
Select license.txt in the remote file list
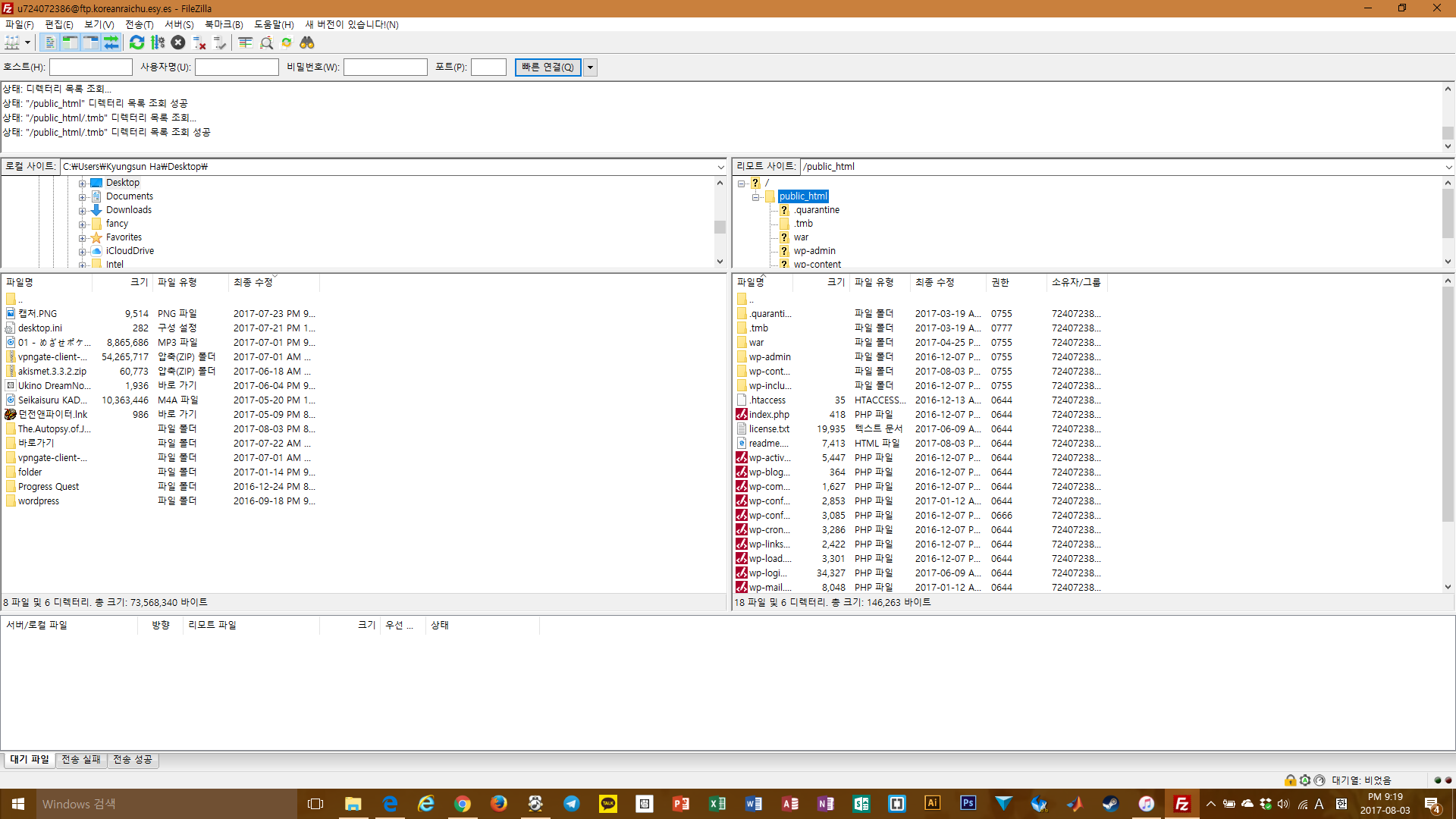[769, 429]
